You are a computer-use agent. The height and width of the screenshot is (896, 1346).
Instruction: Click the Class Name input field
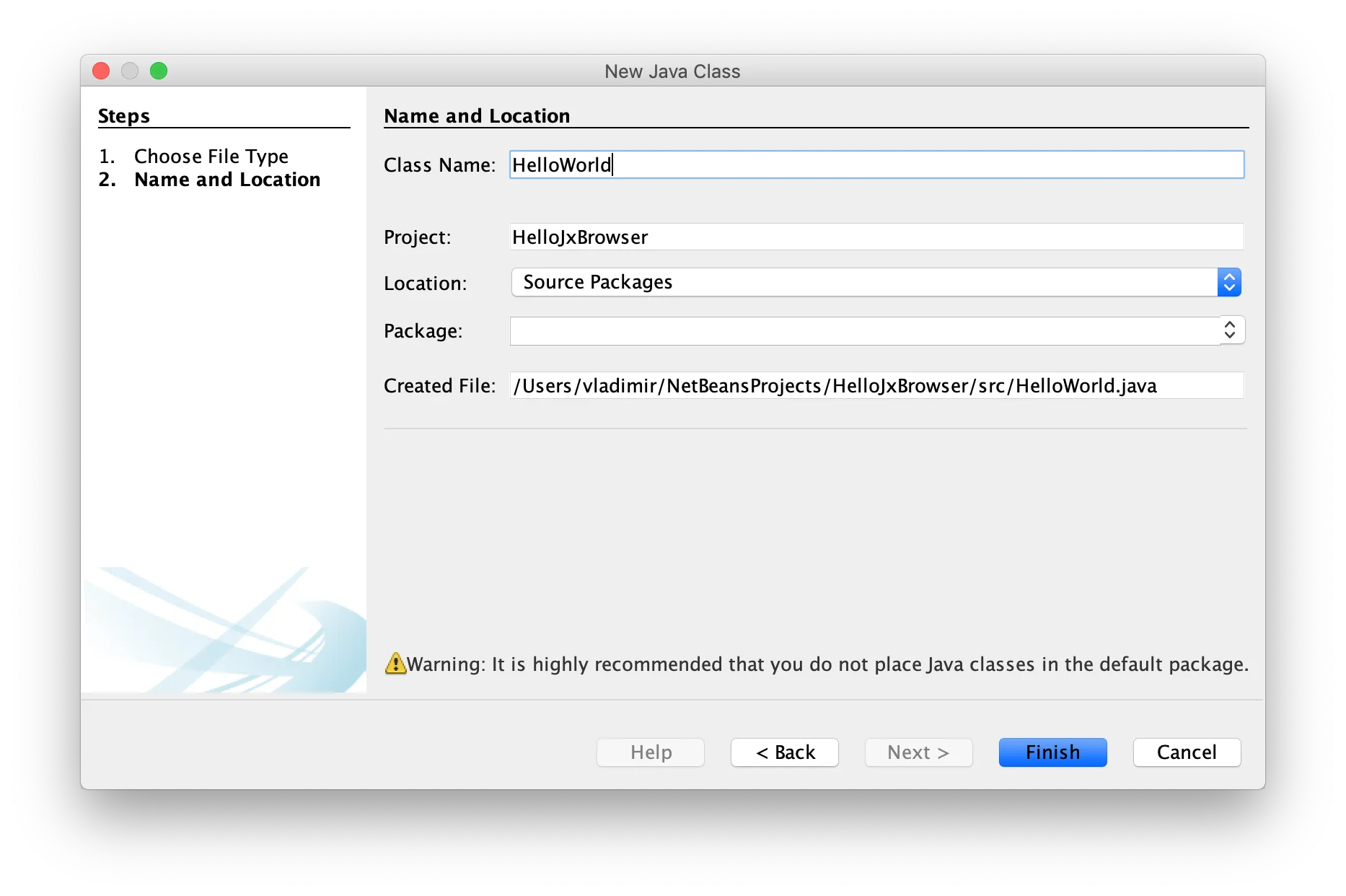click(x=876, y=164)
